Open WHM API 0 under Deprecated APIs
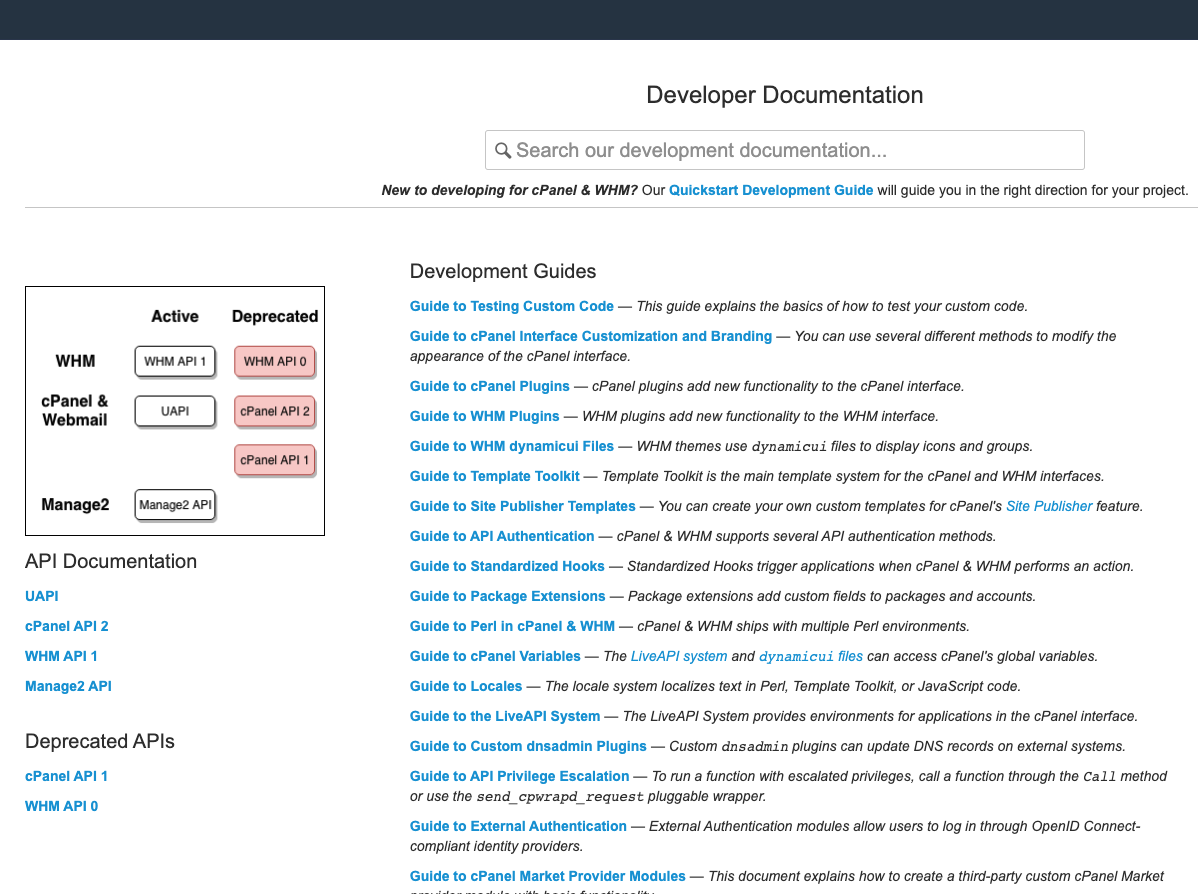 tap(61, 806)
